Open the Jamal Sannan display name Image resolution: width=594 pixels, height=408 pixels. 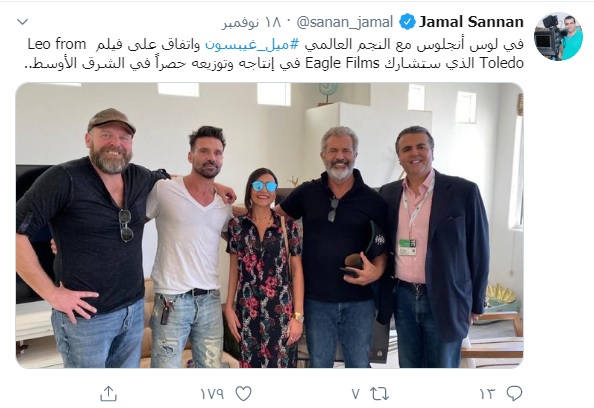coord(471,22)
